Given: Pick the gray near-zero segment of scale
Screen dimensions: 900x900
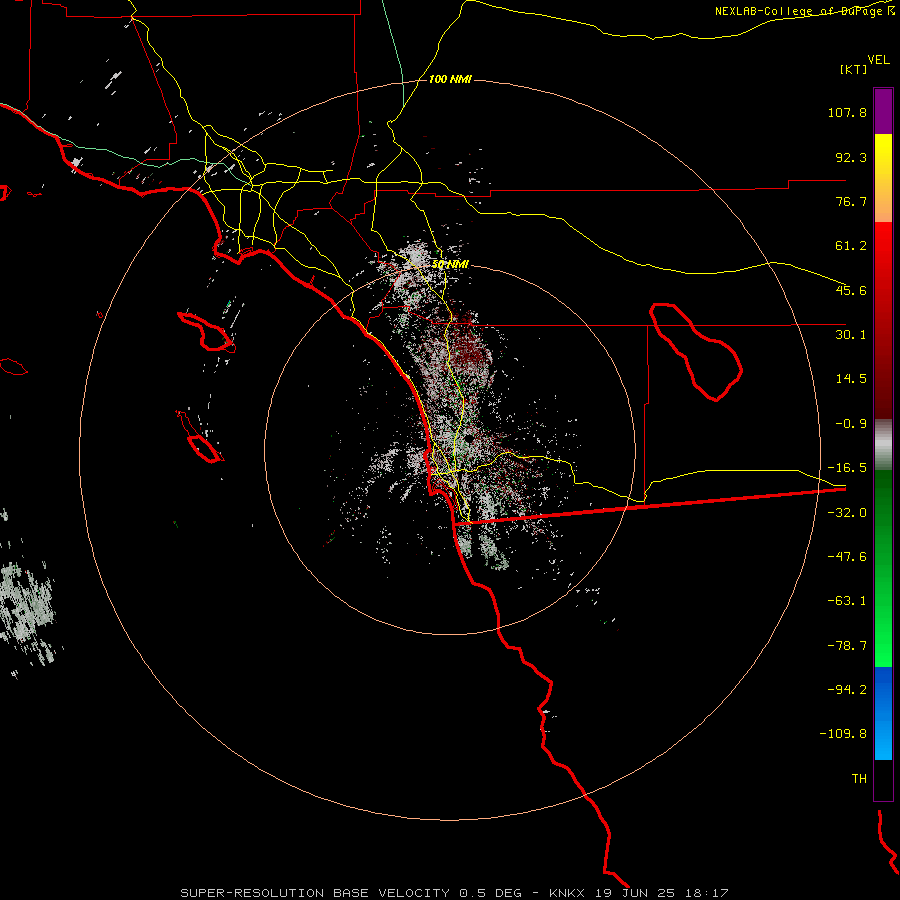Looking at the screenshot, I should coord(883,445).
